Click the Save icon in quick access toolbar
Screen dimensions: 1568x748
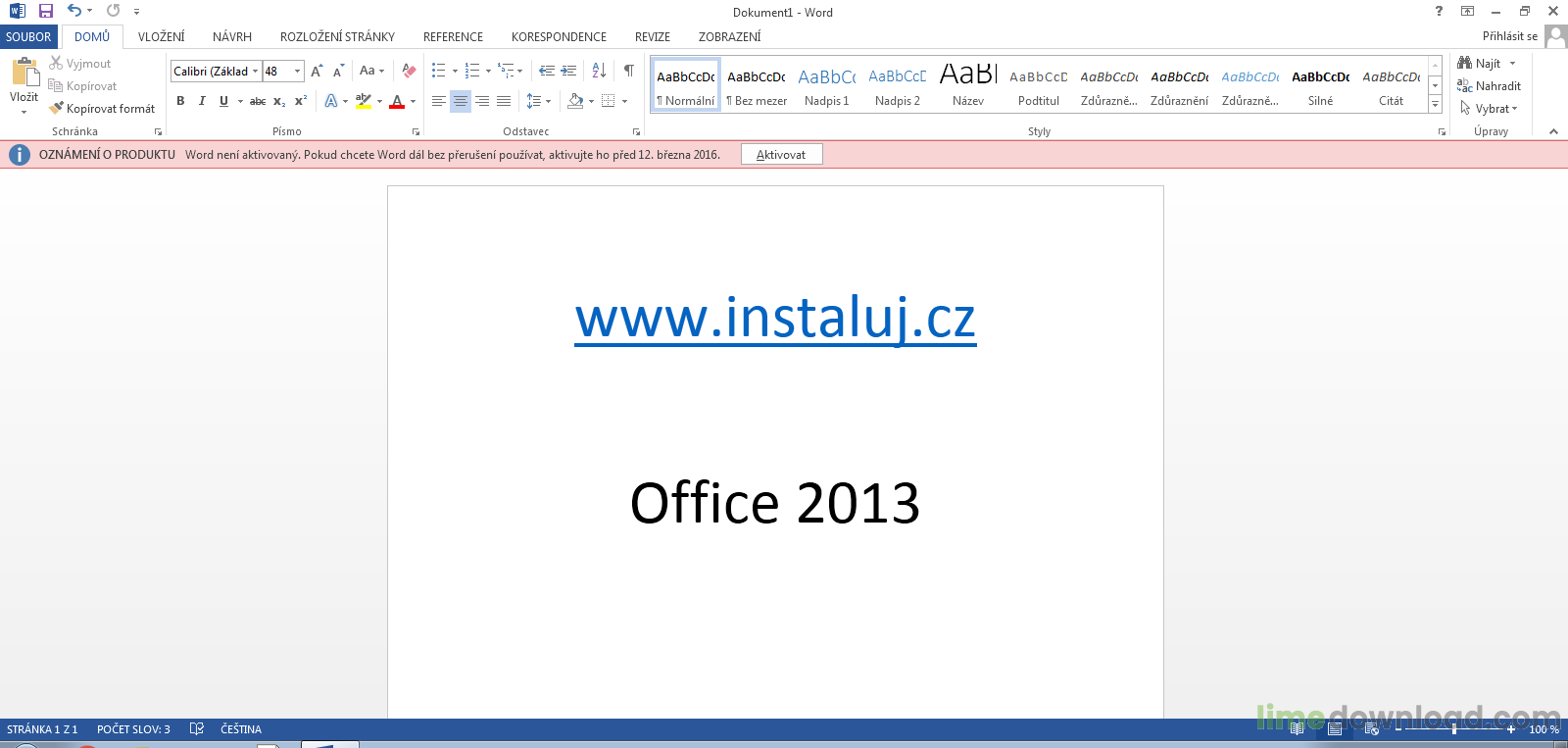pyautogui.click(x=45, y=11)
